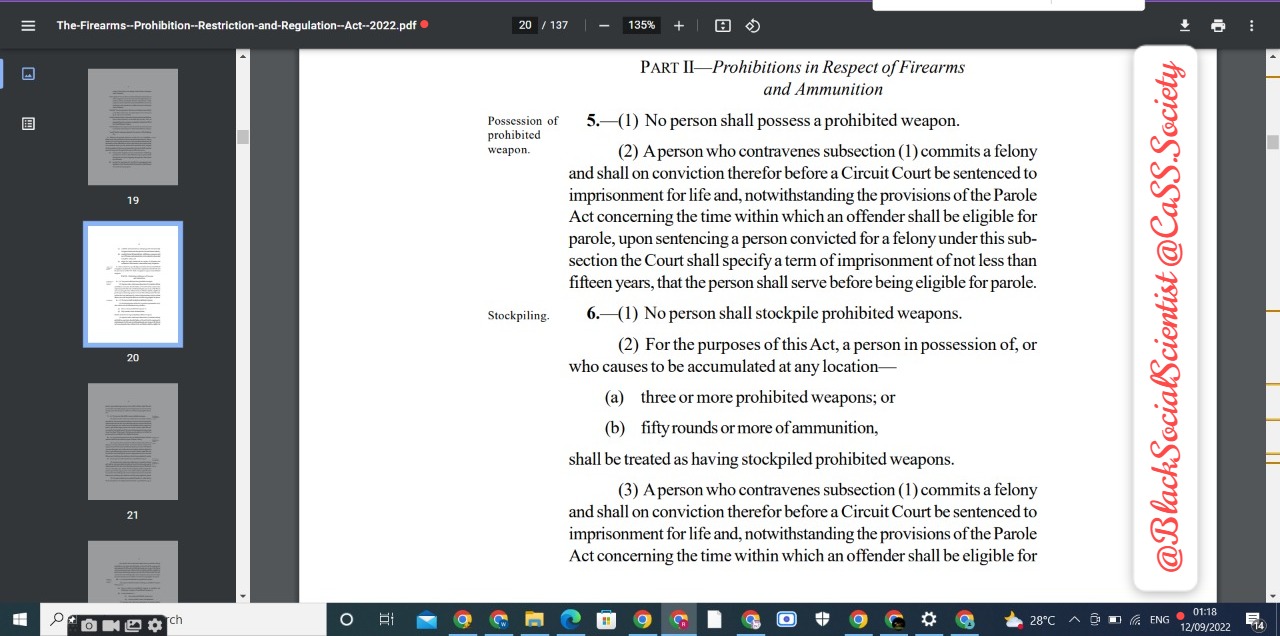Click the PDF file name title
This screenshot has height=636, width=1280.
pyautogui.click(x=236, y=25)
